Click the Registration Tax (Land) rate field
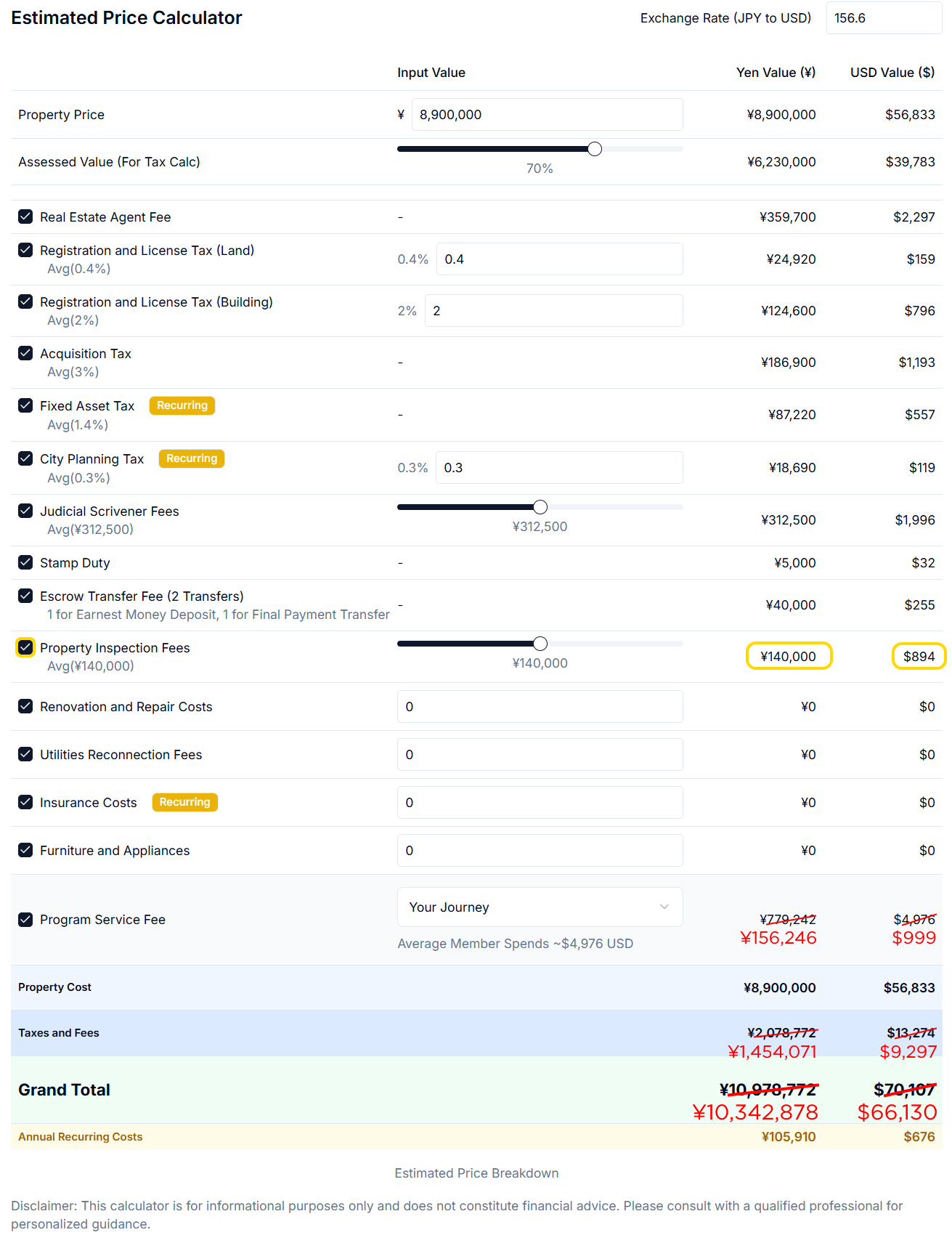The height and width of the screenshot is (1235, 952). (558, 259)
